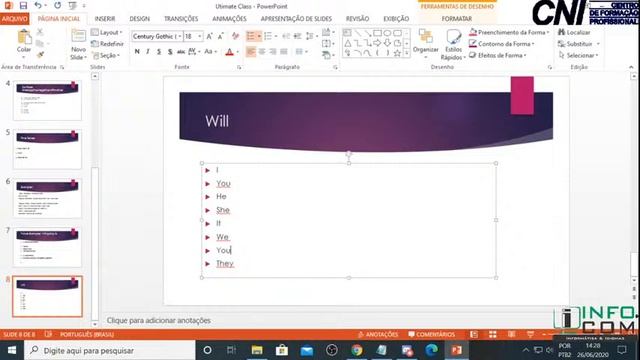The image size is (640, 360).
Task: Repeat the last action
Action: 58,6
